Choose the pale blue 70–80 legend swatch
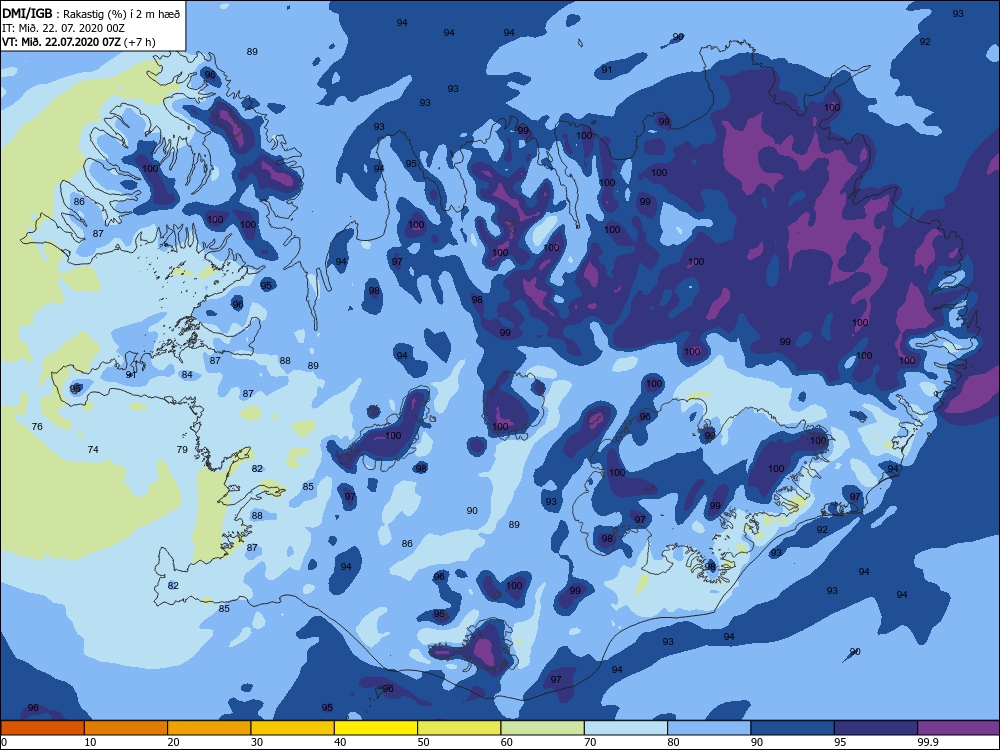This screenshot has width=1000, height=750. pos(626,728)
